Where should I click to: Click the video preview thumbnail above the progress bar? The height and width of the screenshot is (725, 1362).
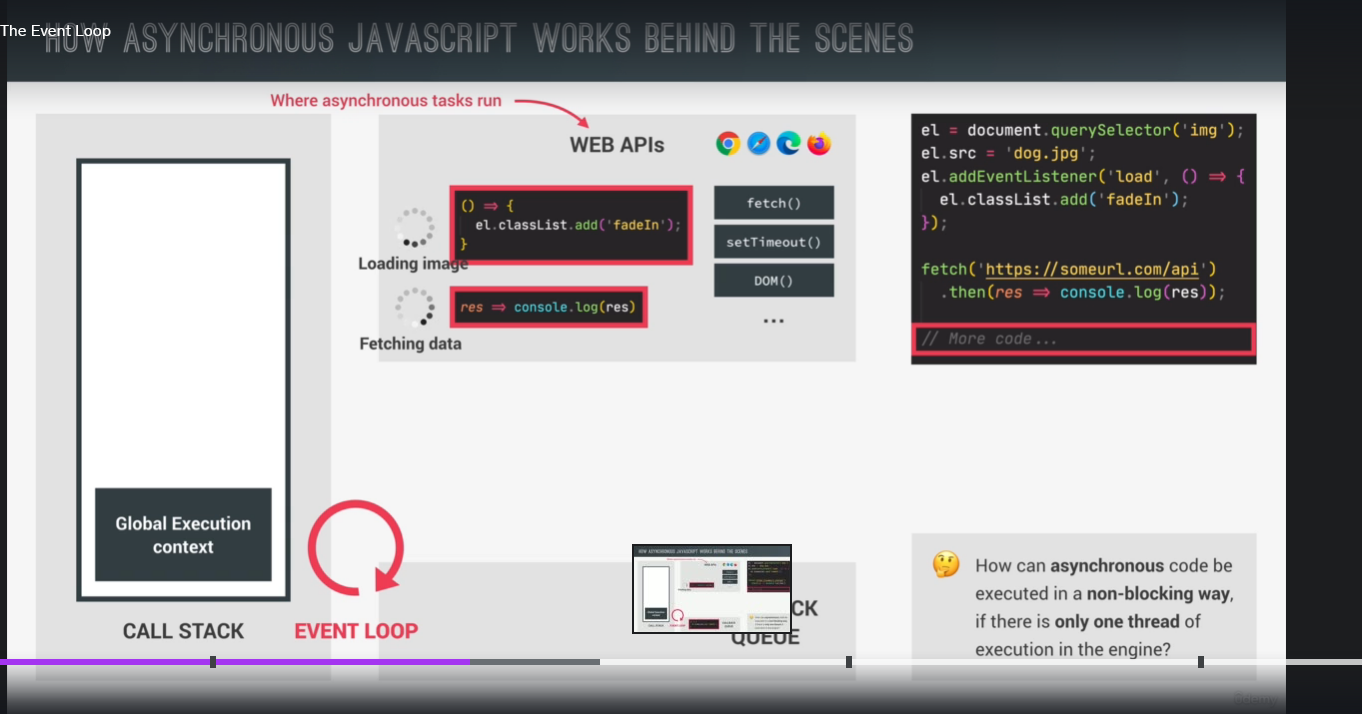tap(712, 589)
